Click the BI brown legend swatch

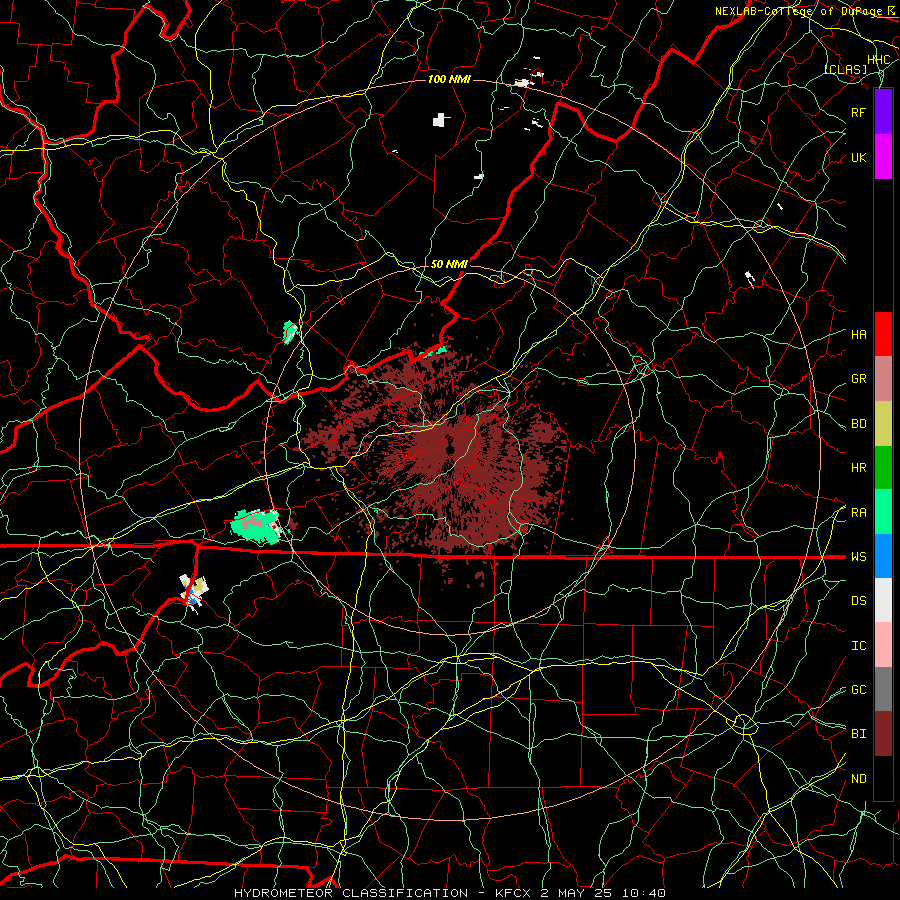tap(883, 734)
